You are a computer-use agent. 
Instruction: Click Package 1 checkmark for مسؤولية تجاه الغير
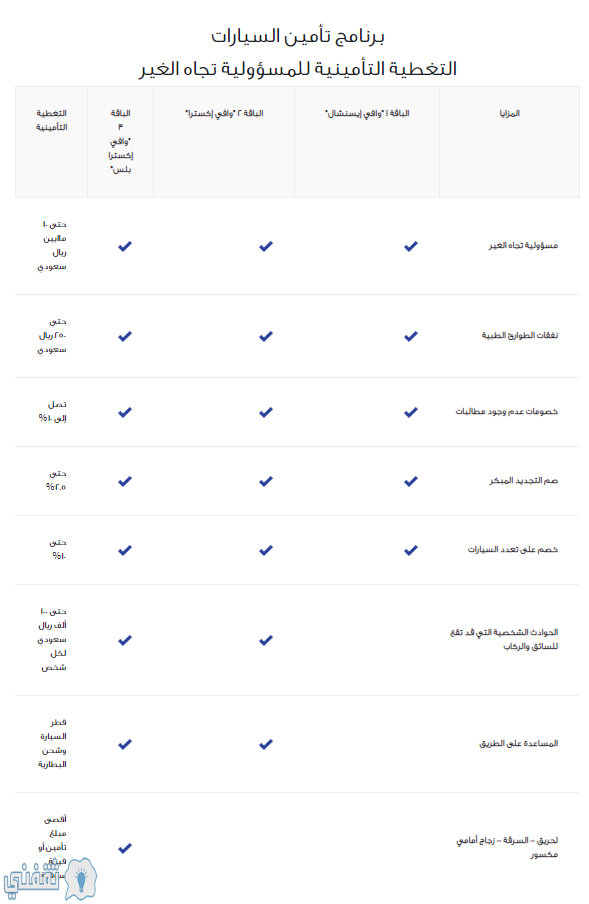[x=410, y=246]
